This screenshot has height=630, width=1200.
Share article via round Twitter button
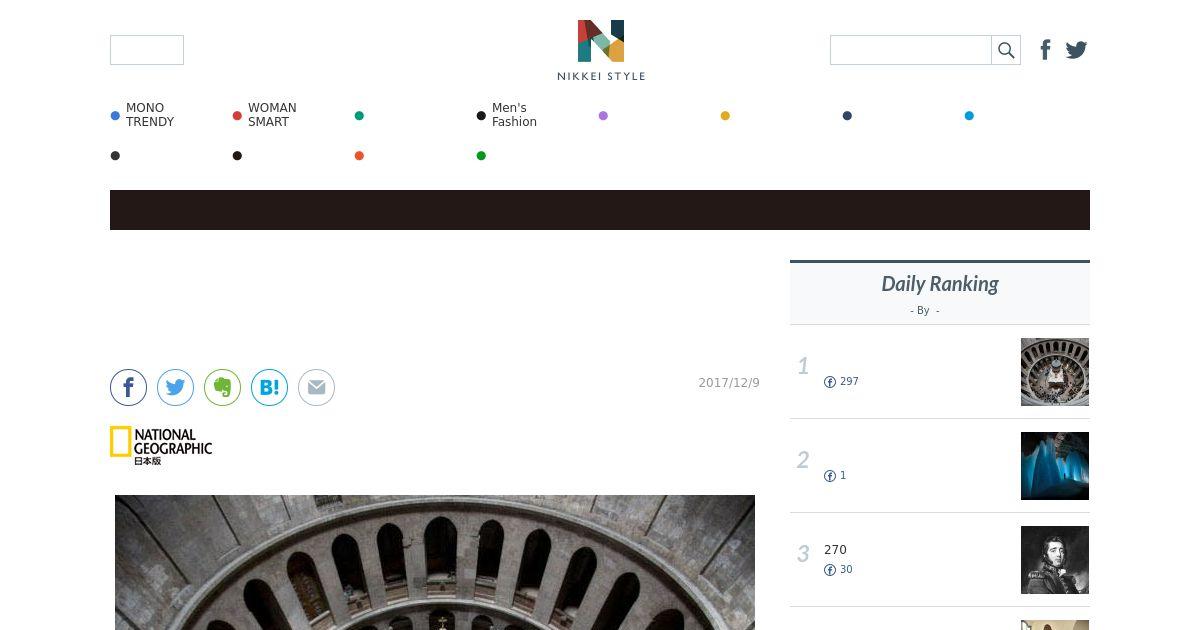pos(175,387)
